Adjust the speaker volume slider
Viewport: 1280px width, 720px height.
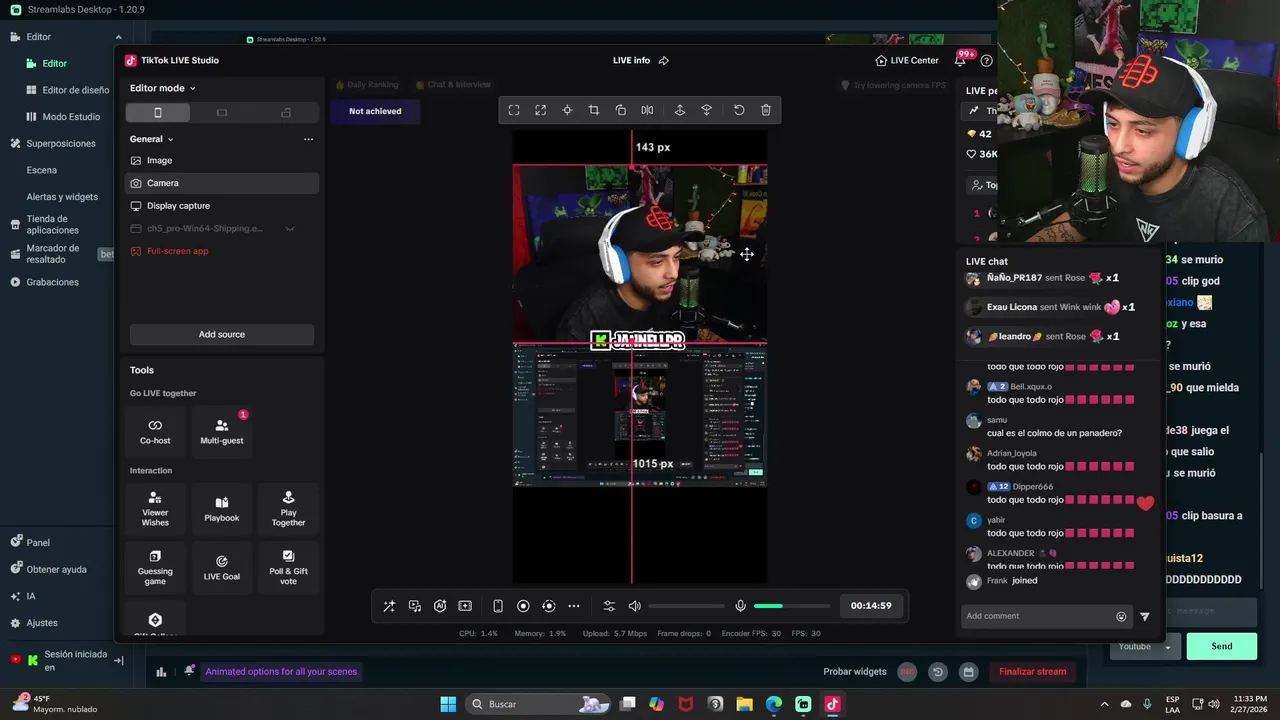click(686, 606)
